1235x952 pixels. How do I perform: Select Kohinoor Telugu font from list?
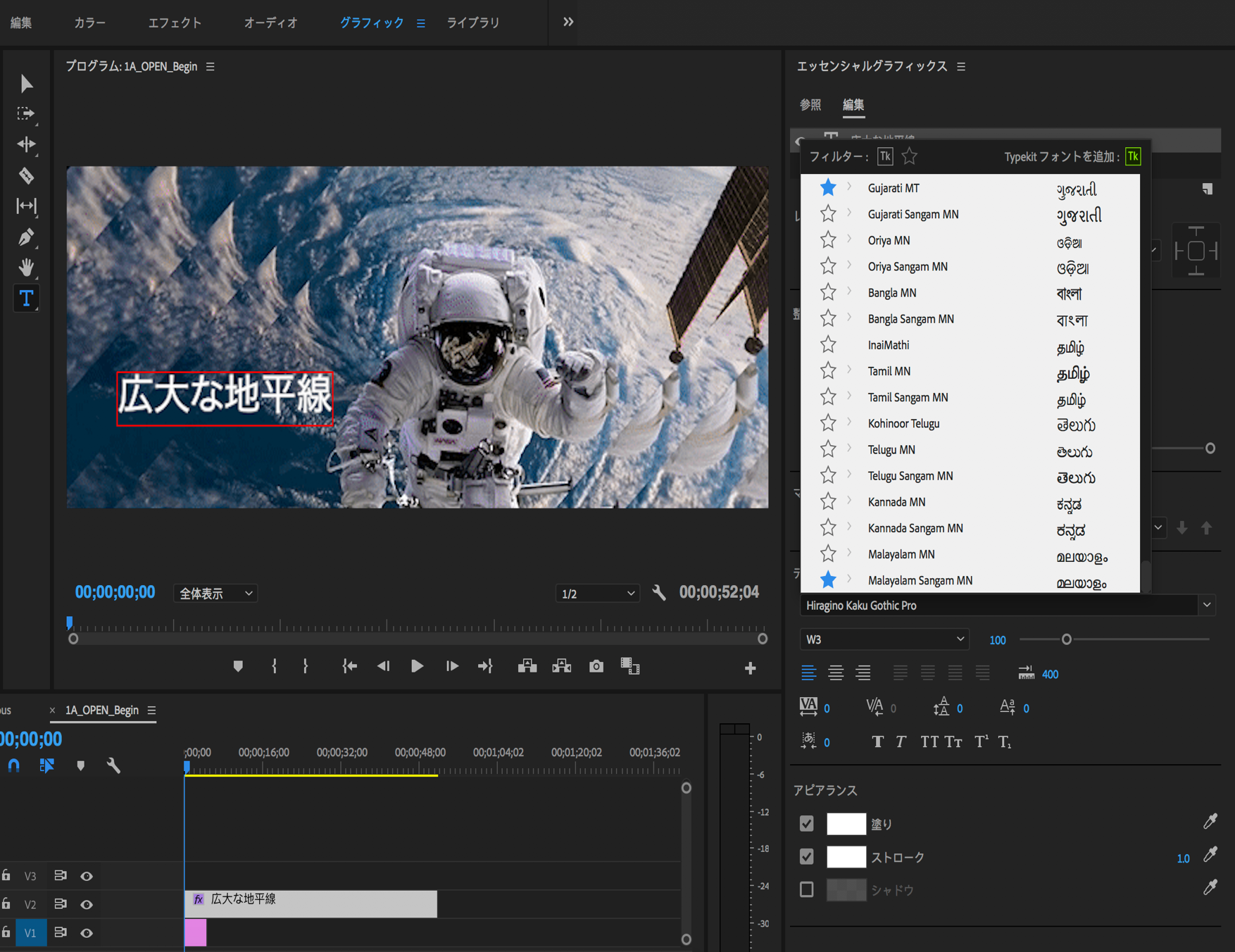[x=903, y=423]
